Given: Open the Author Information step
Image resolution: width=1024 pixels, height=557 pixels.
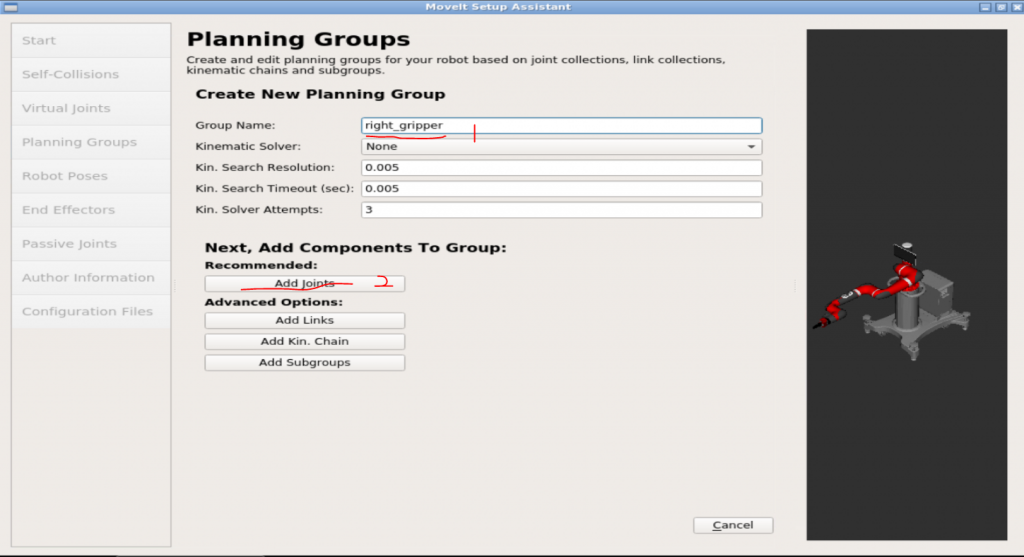Looking at the screenshot, I should 90,278.
